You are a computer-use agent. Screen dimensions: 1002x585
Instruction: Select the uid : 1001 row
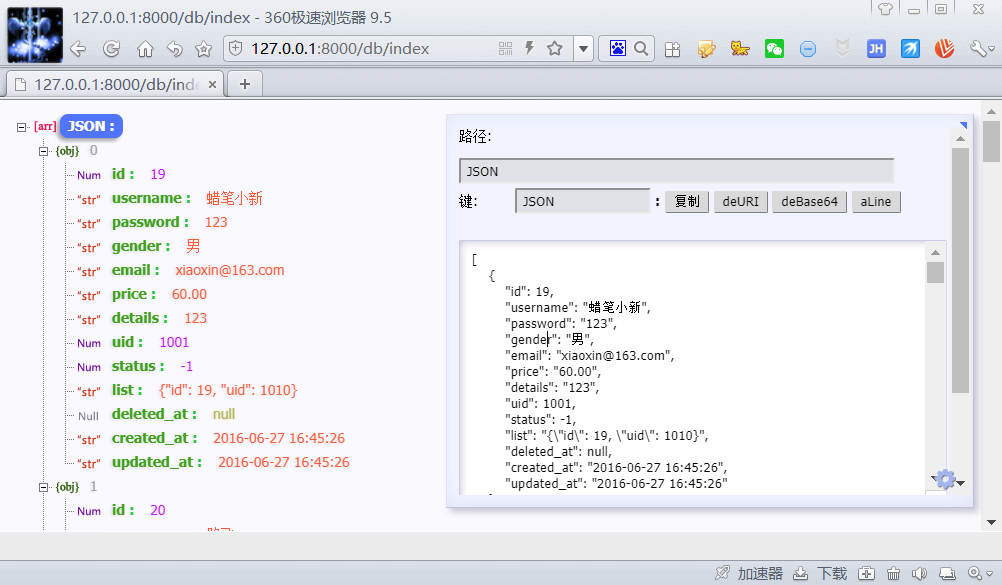133,342
